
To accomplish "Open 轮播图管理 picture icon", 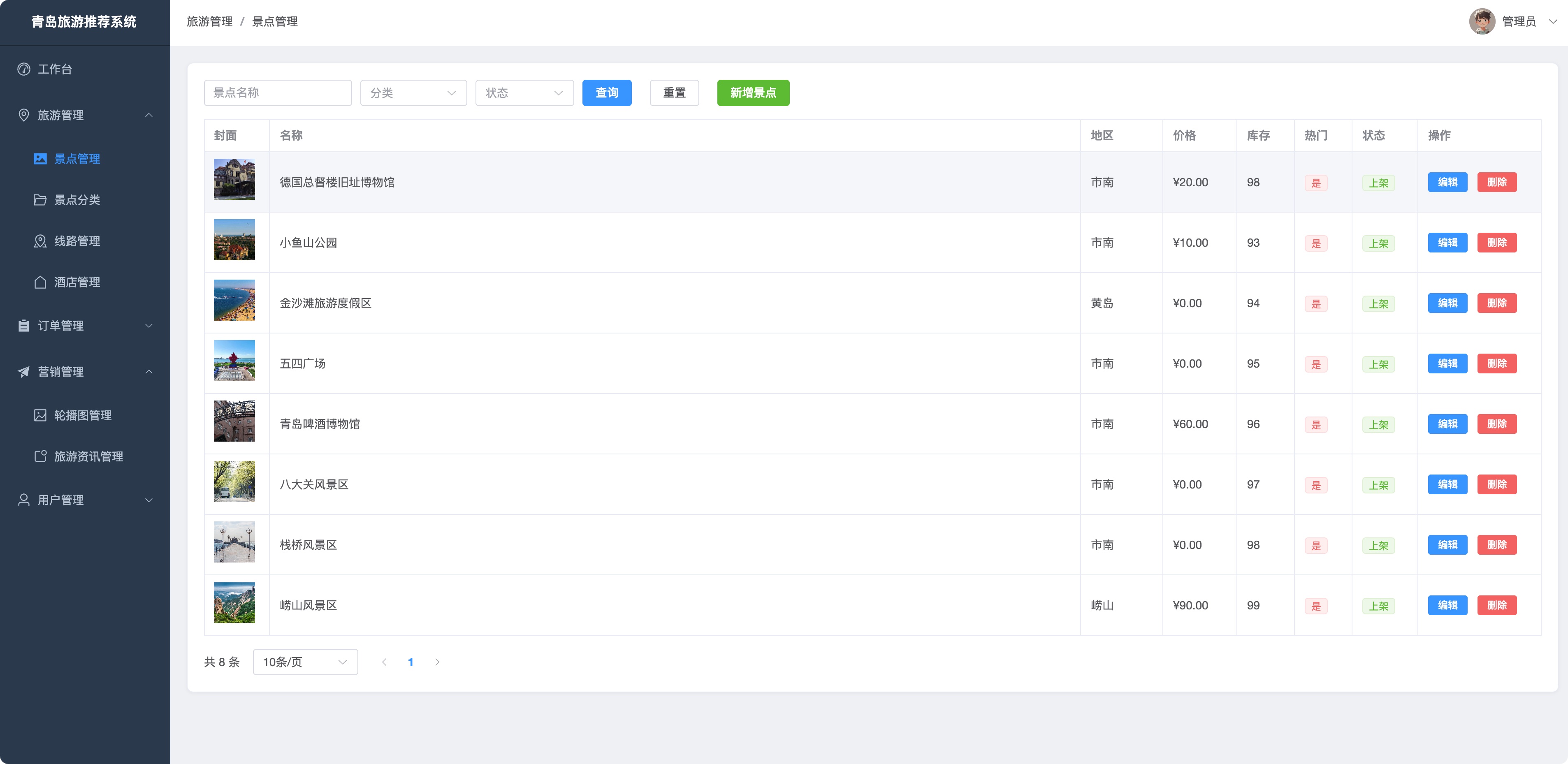I will (40, 415).
